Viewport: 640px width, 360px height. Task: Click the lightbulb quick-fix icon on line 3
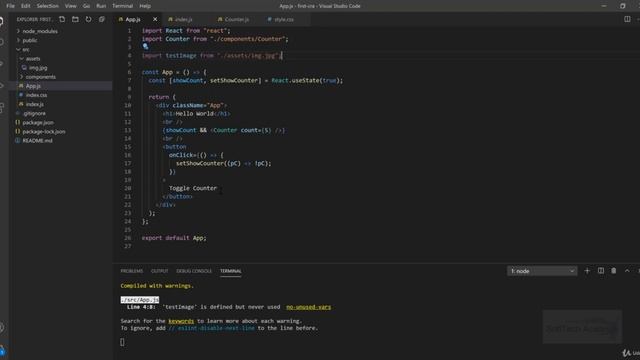click(145, 47)
